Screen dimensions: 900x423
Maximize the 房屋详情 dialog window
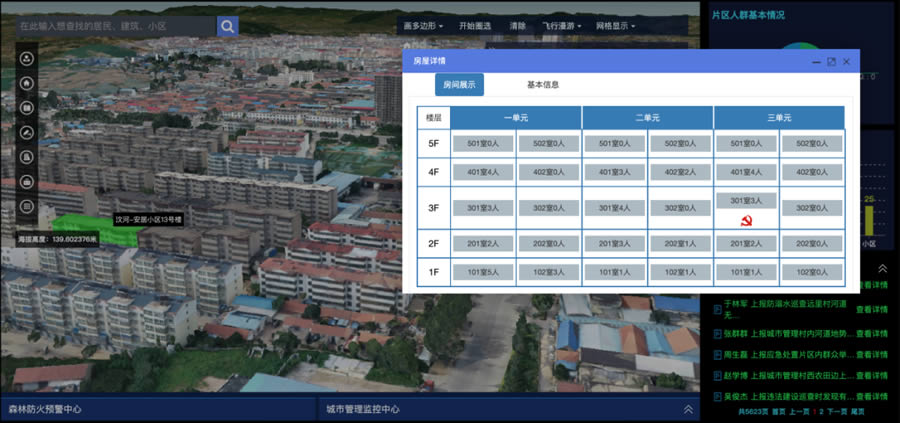[x=831, y=62]
